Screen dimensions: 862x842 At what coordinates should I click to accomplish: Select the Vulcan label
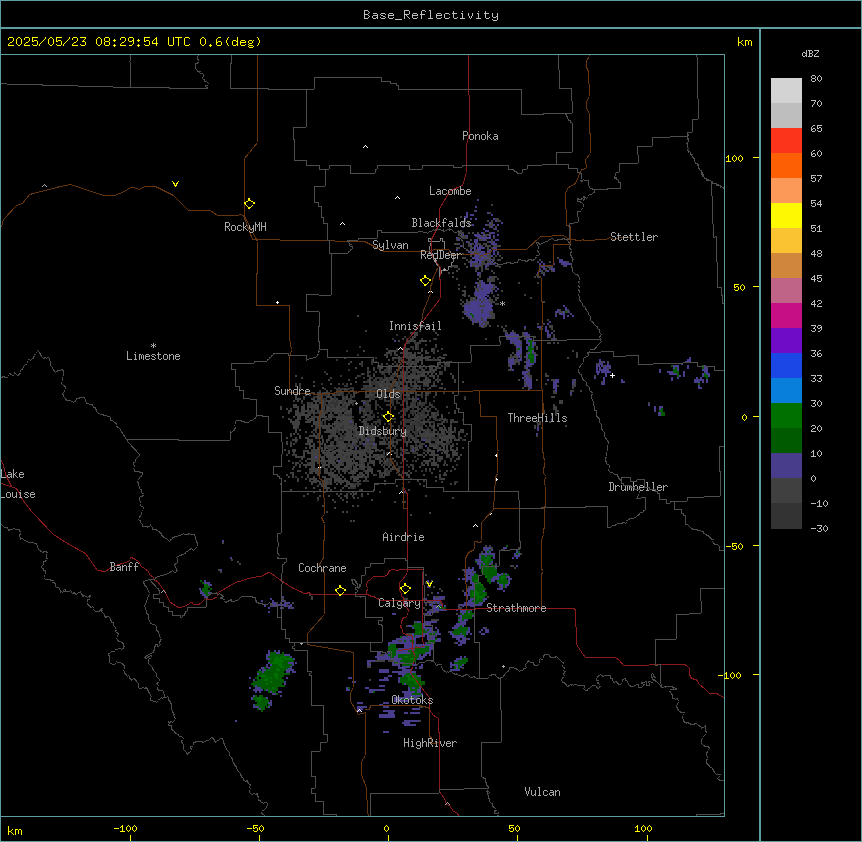[542, 792]
